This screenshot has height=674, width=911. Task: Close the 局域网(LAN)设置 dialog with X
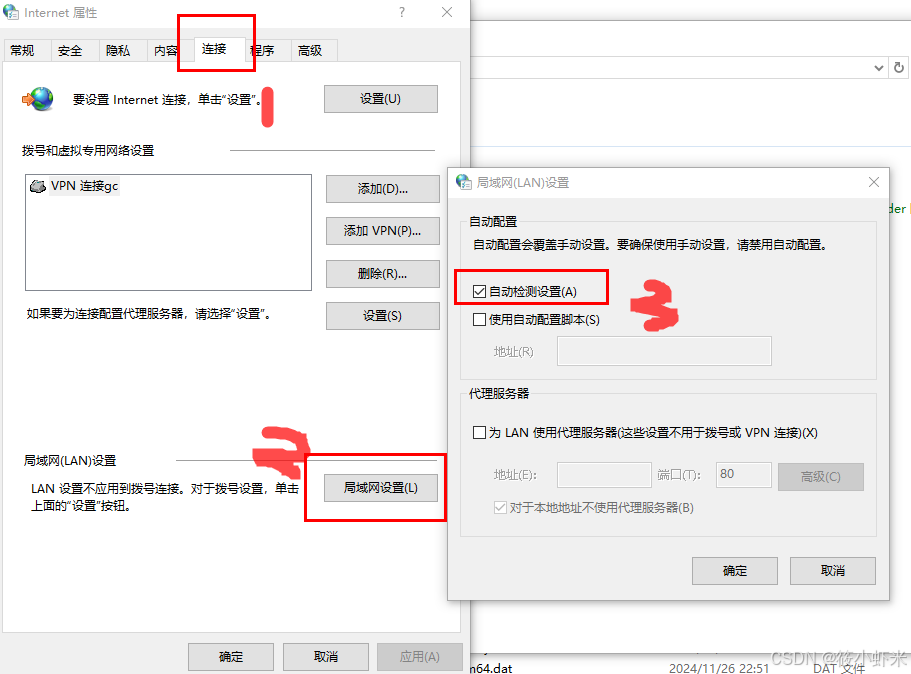click(x=874, y=182)
